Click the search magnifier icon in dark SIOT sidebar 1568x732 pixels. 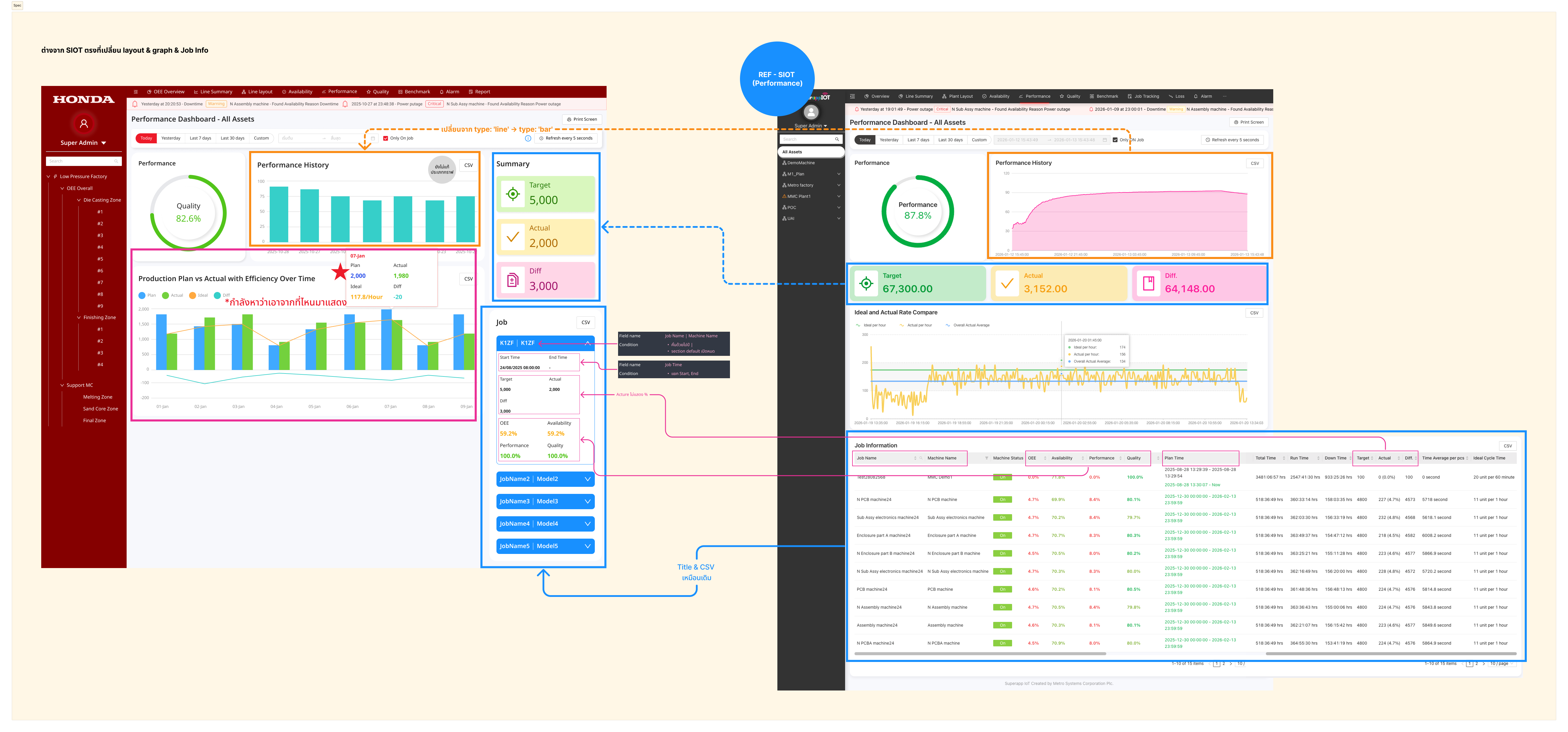tap(836, 139)
